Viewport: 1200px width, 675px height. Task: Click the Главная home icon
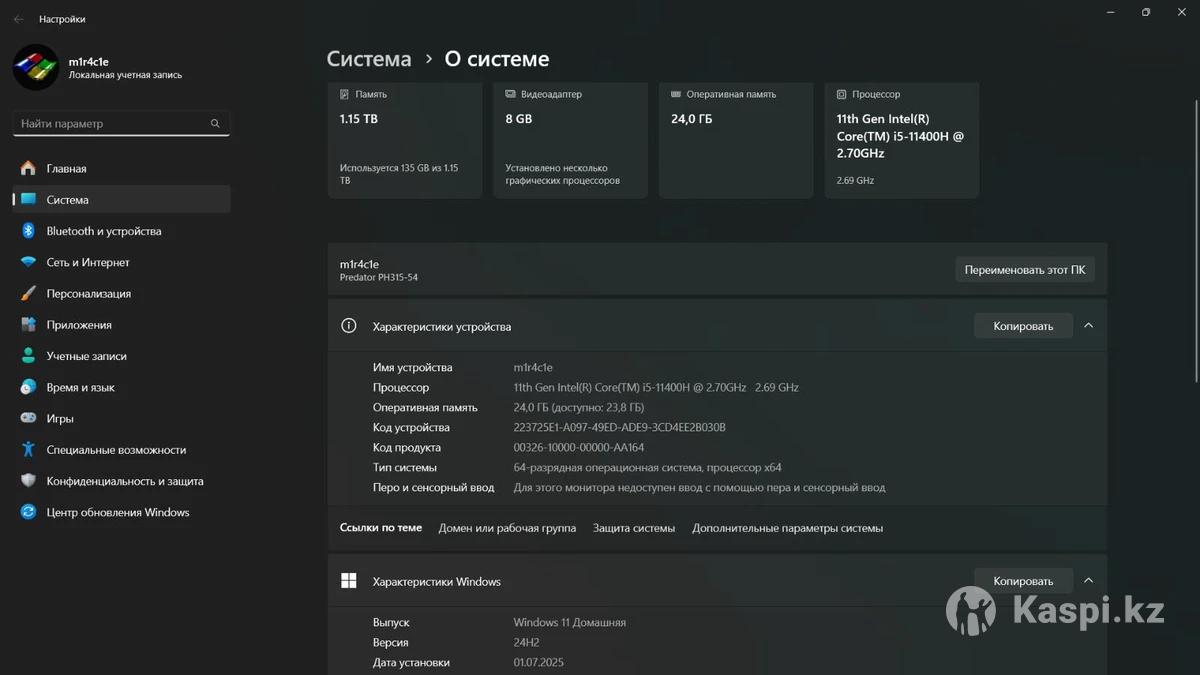click(x=28, y=168)
